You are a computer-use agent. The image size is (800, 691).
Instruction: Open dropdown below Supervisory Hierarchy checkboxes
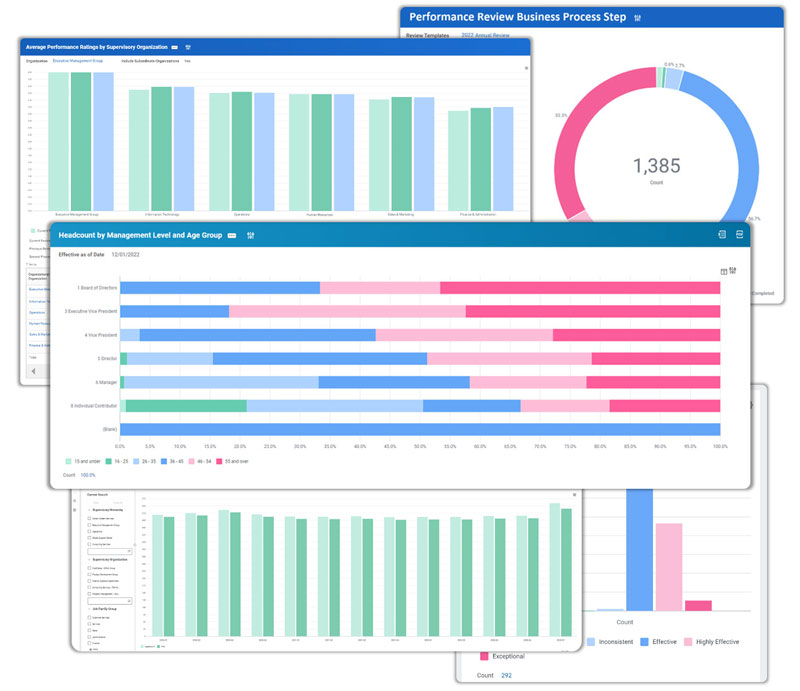coord(110,551)
